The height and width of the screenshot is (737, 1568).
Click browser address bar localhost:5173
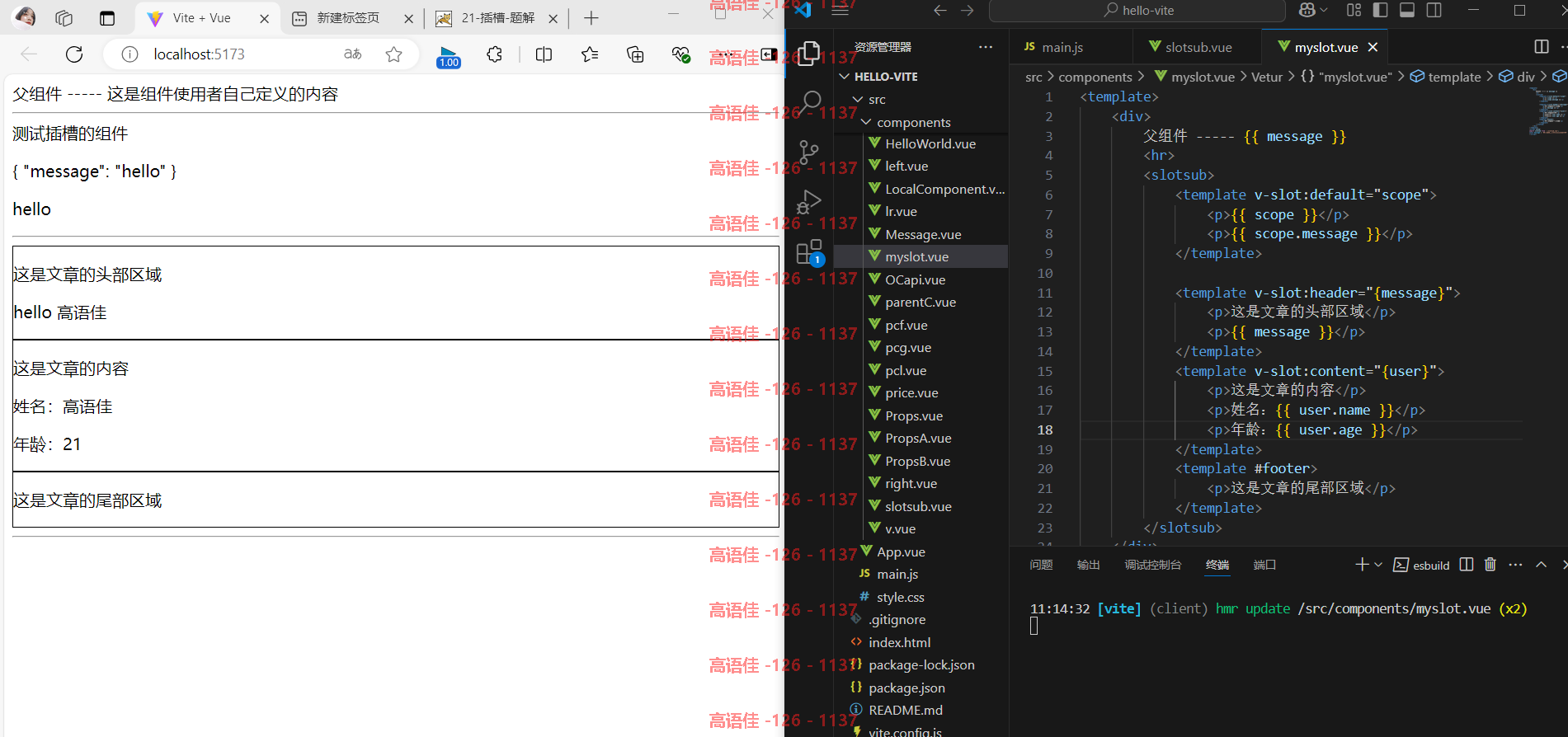(x=199, y=54)
